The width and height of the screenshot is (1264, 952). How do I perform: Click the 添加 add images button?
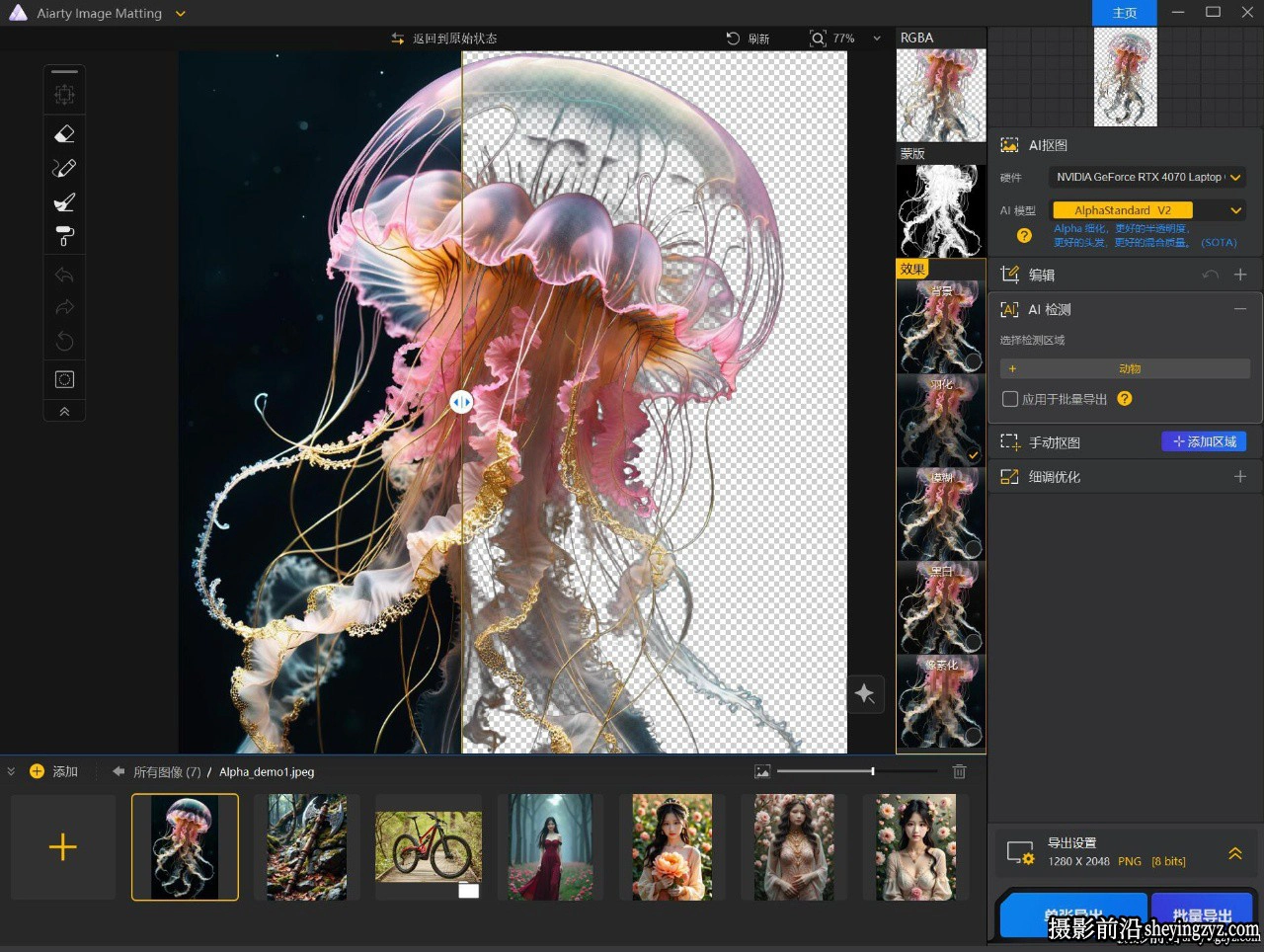[x=53, y=771]
